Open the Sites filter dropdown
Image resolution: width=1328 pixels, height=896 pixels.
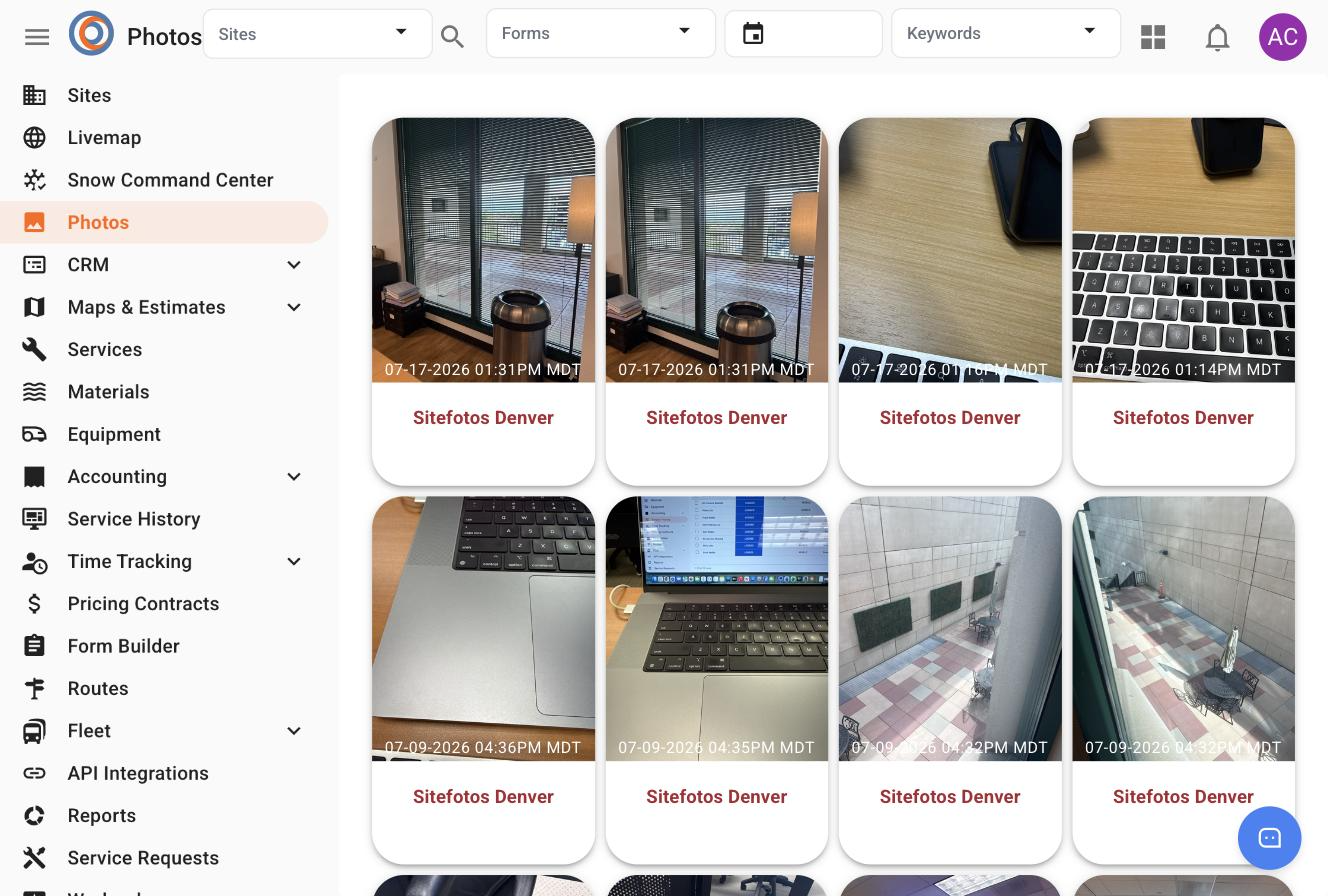pos(318,34)
